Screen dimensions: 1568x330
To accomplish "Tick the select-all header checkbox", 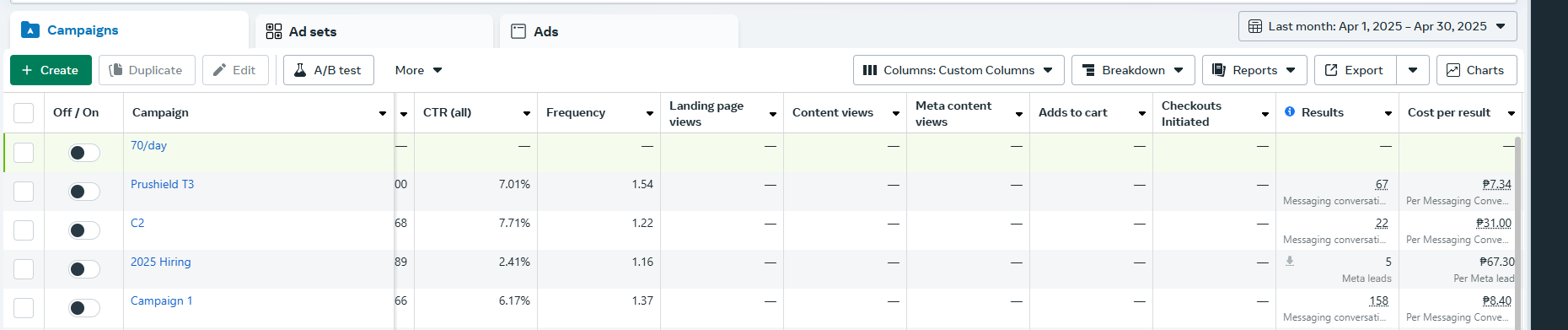I will point(24,113).
